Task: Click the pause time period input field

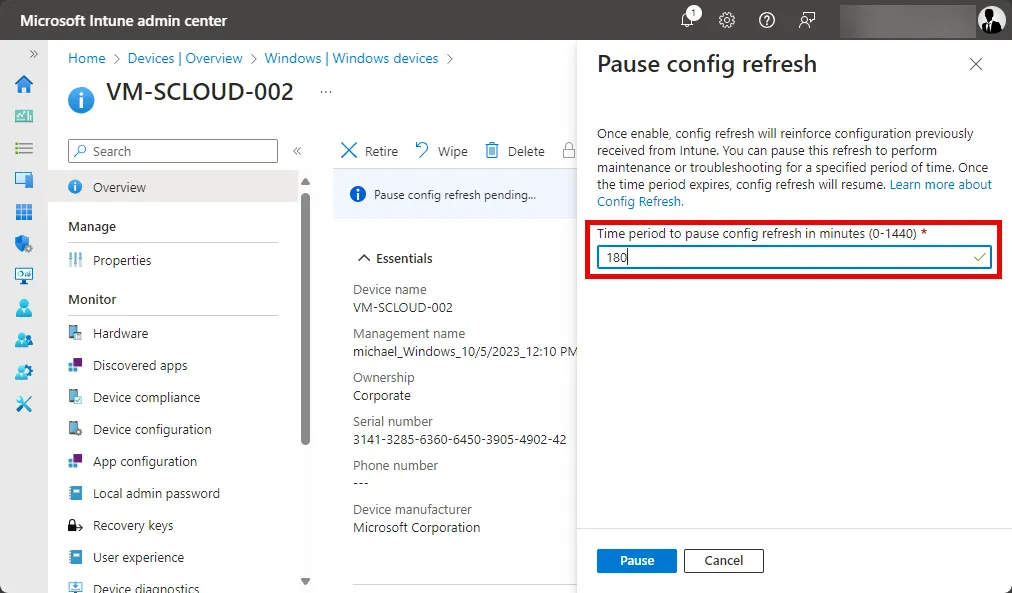Action: (x=794, y=257)
